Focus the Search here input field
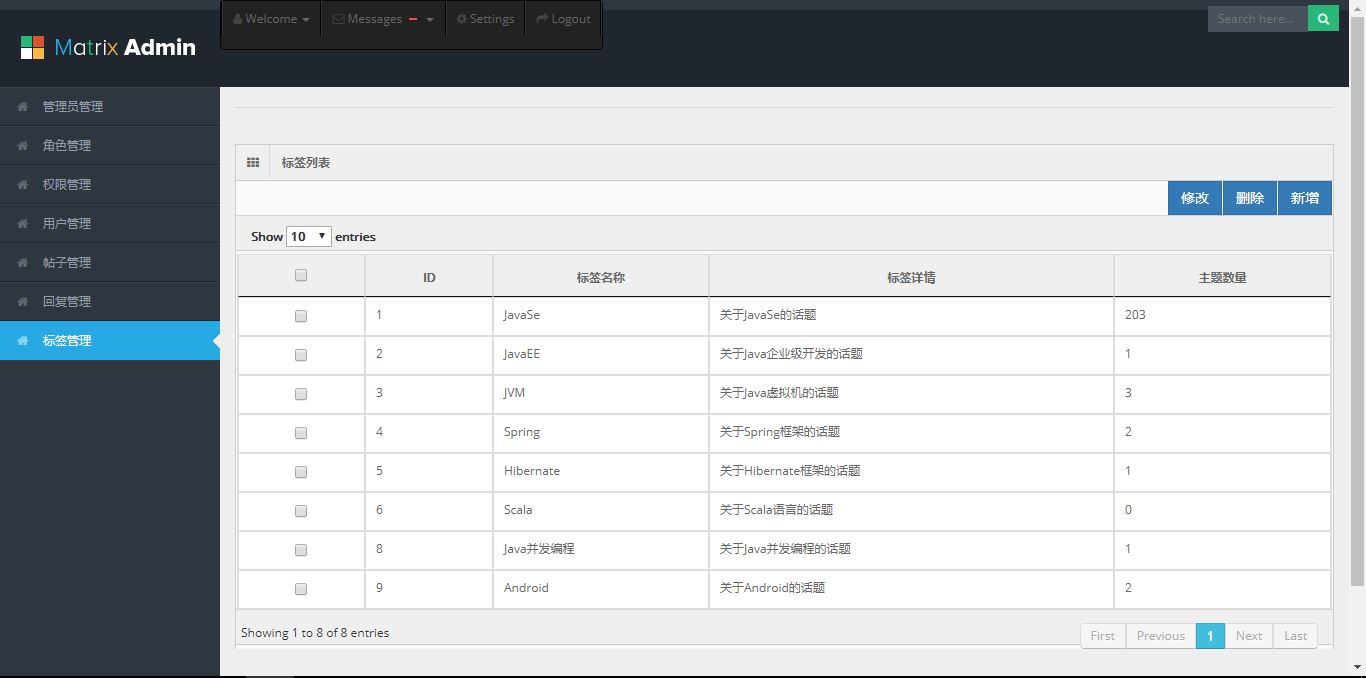 [1258, 18]
